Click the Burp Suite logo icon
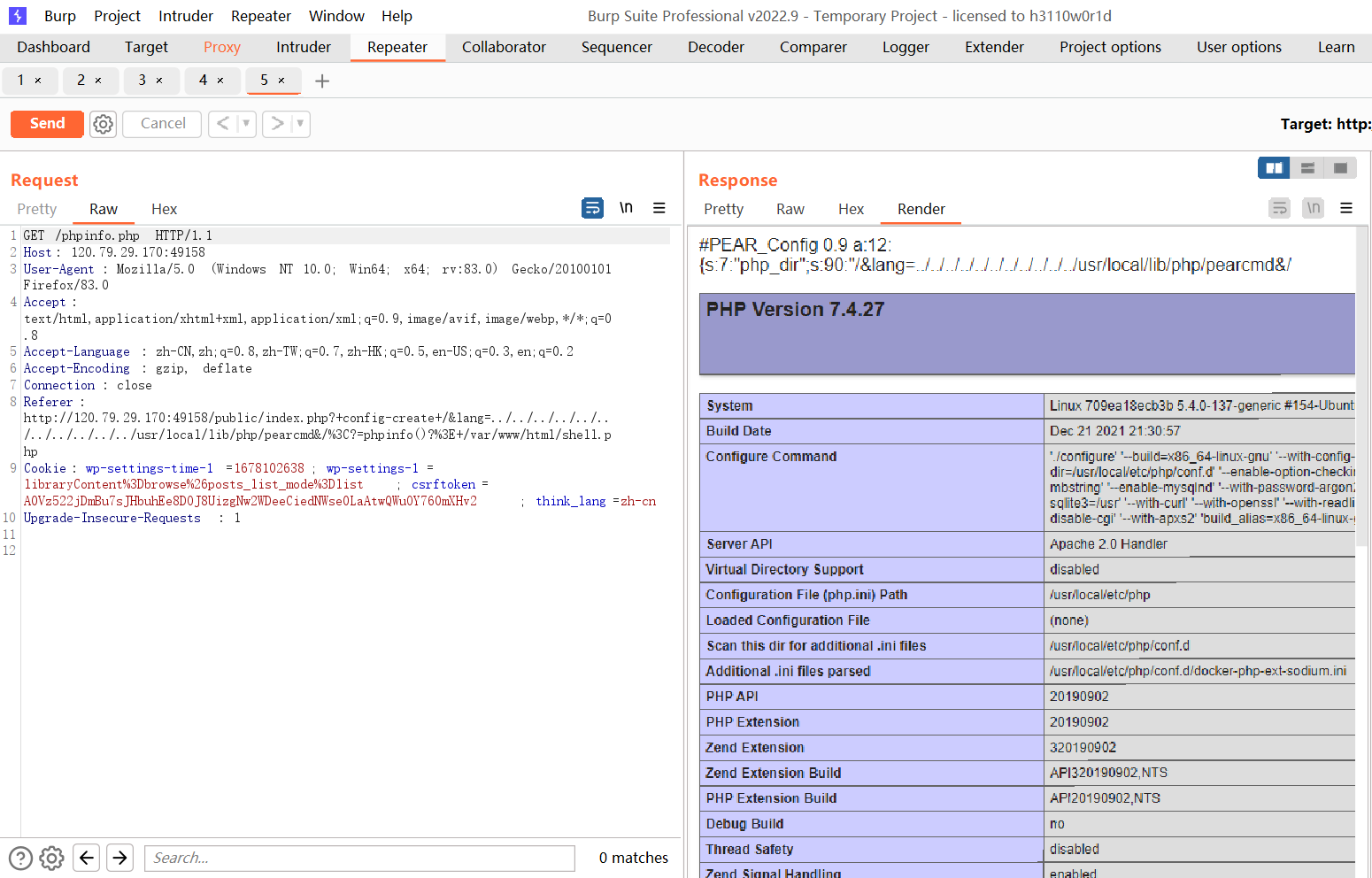 (18, 16)
